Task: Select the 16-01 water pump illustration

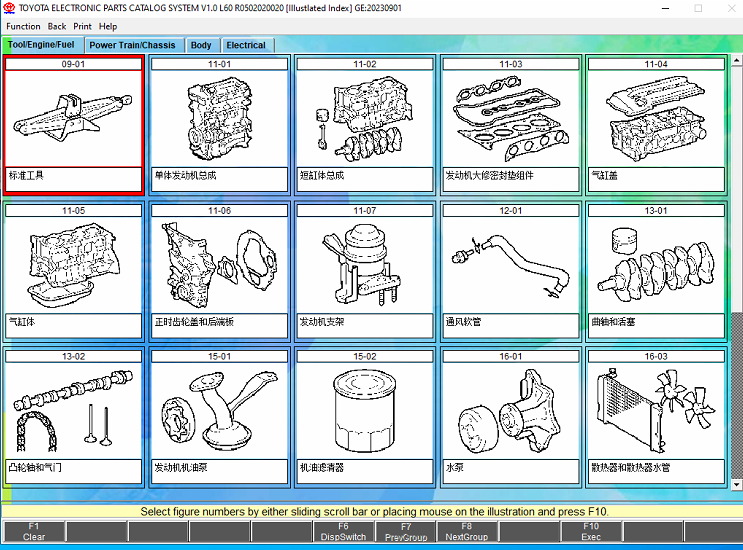Action: tap(511, 410)
